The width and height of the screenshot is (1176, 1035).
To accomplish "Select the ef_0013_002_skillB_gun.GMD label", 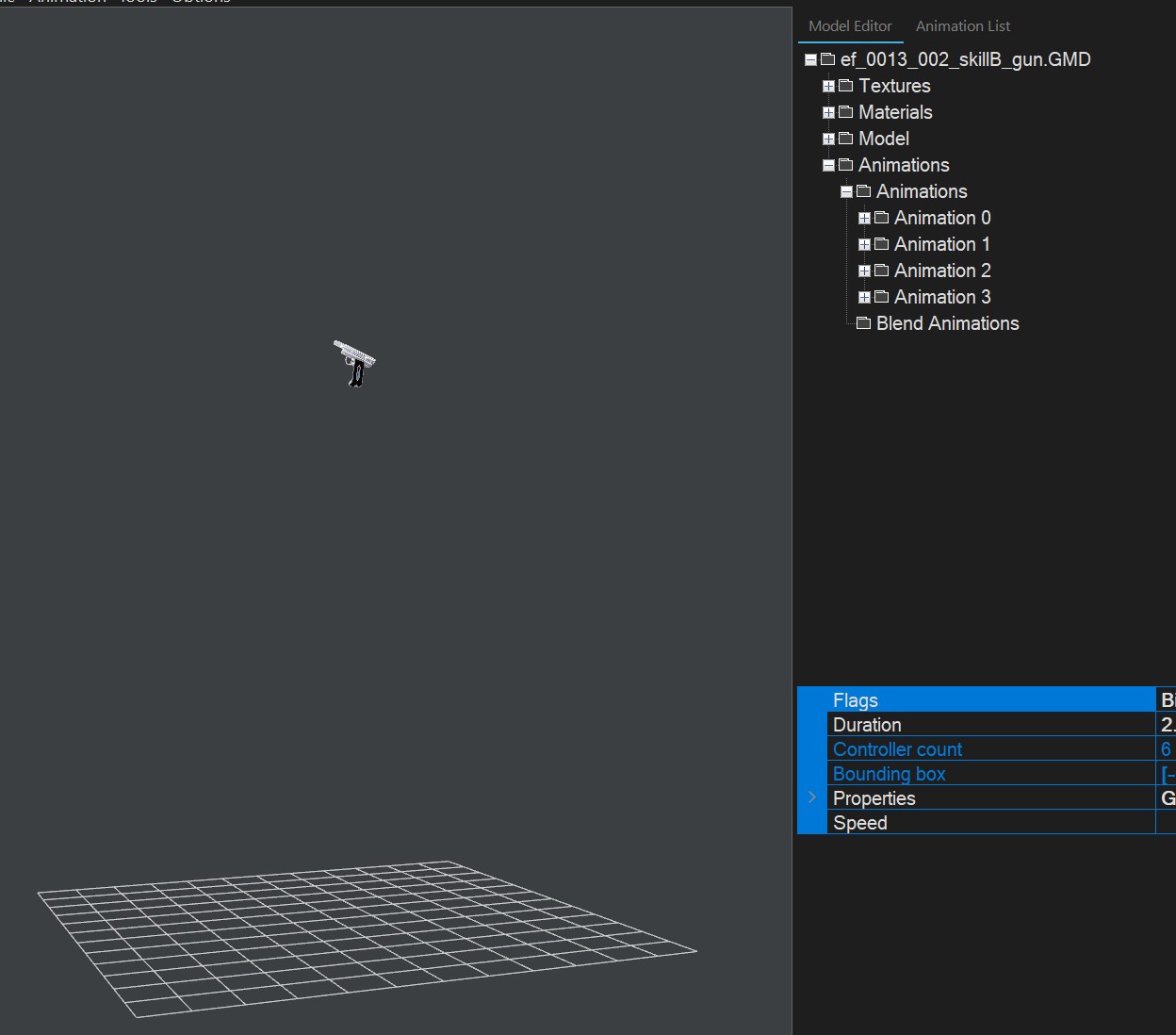I will point(966,59).
